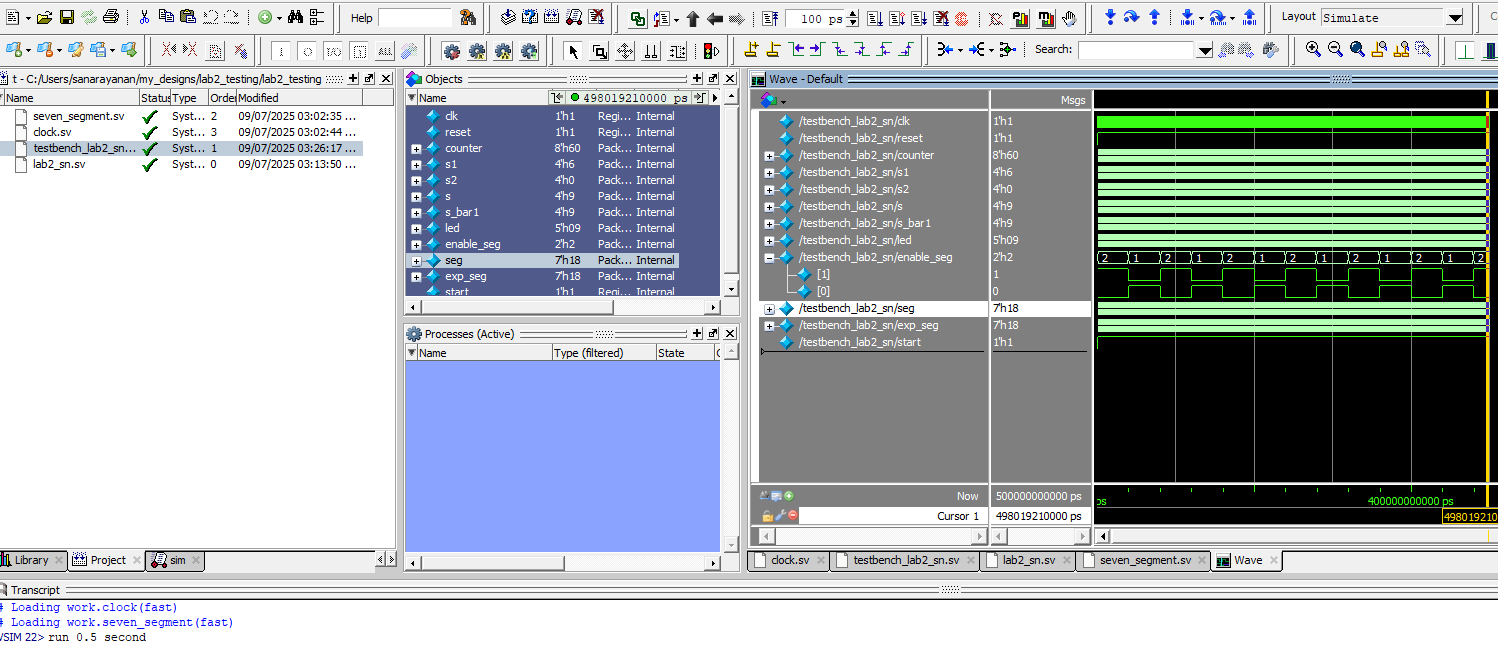
Task: Click the Objects panel vertical scrollbar down arrow
Action: 731,289
